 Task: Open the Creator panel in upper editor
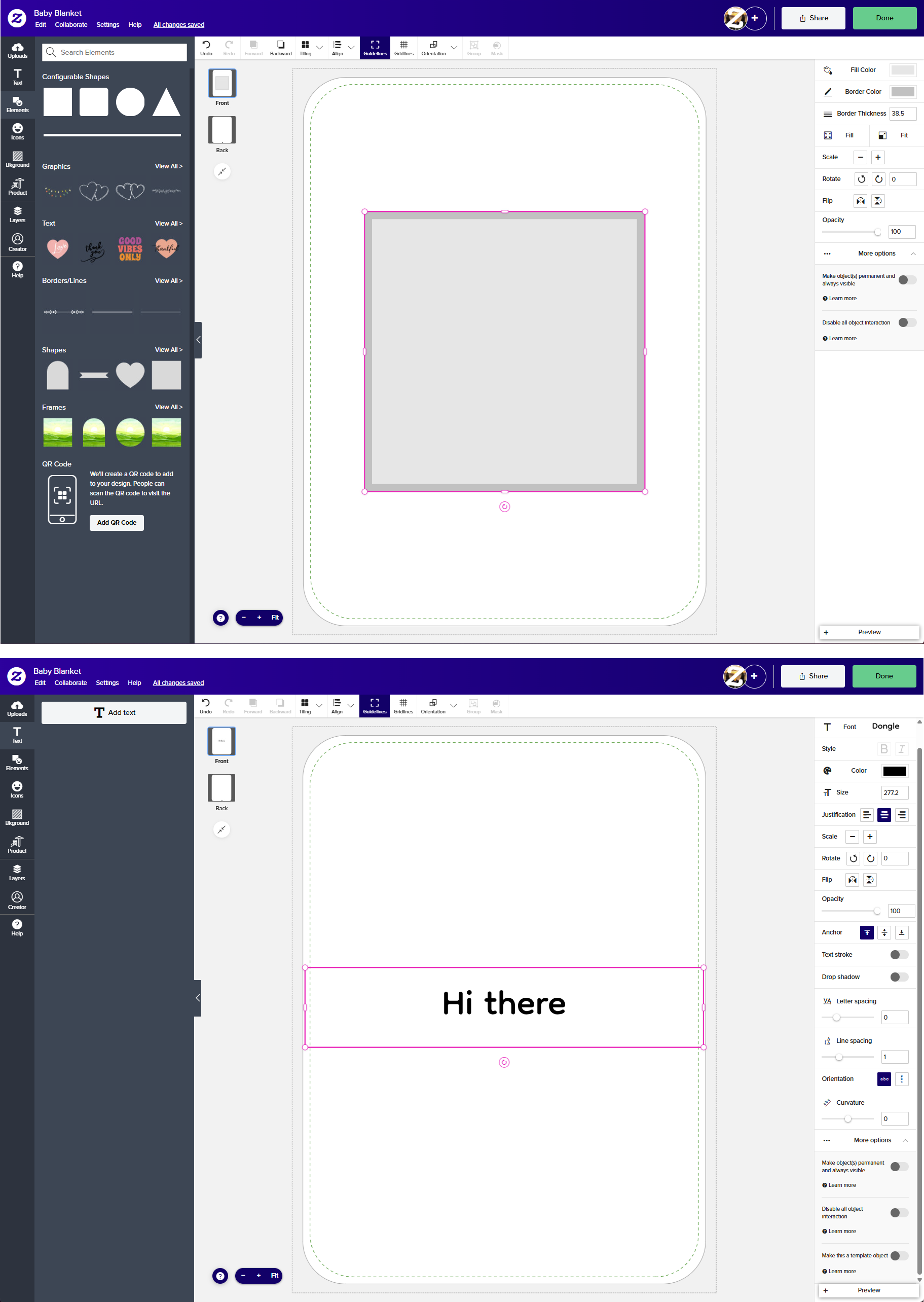[18, 242]
